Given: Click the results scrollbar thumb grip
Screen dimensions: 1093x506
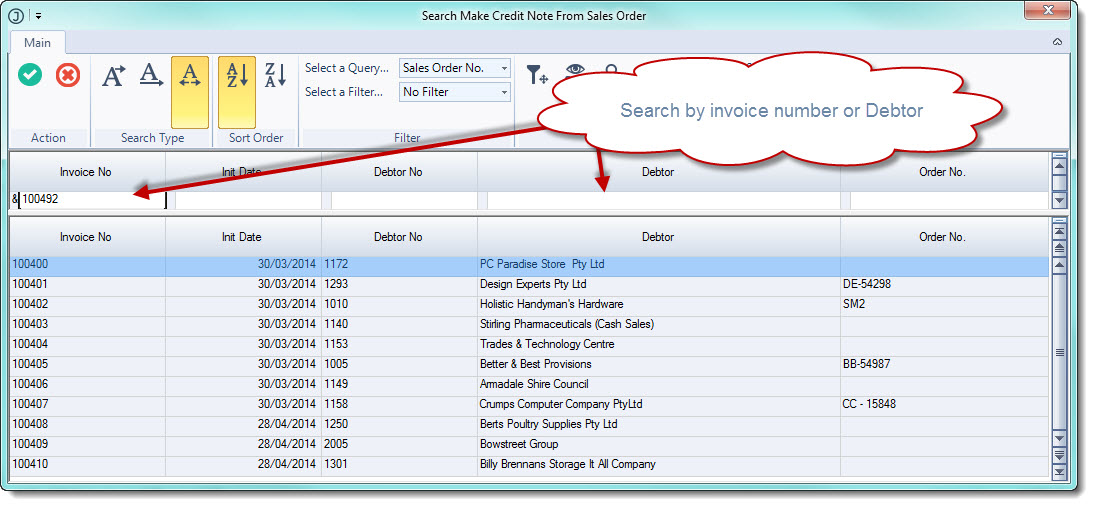Looking at the screenshot, I should point(1060,353).
